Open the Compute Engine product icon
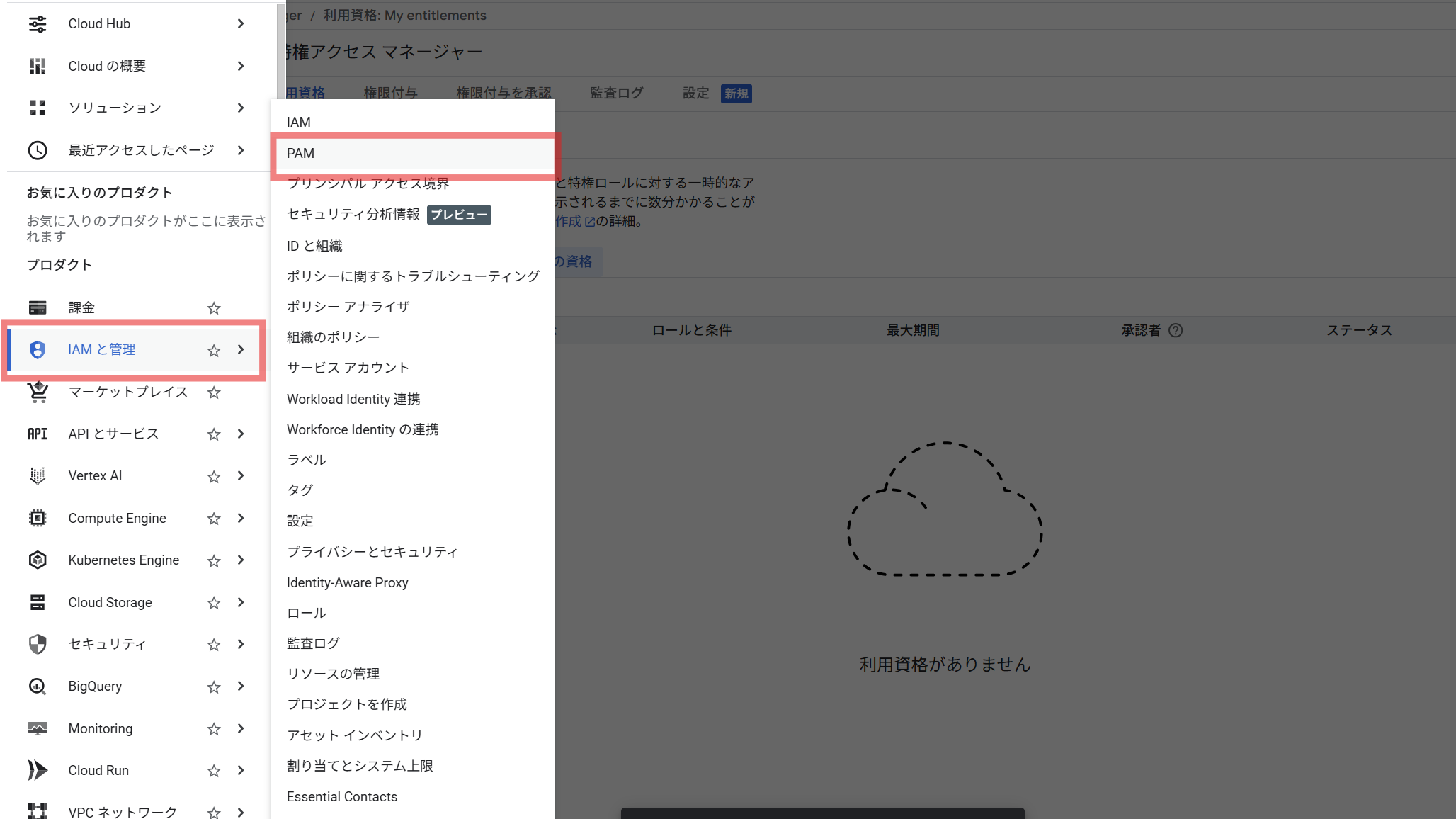This screenshot has width=1456, height=819. (38, 518)
